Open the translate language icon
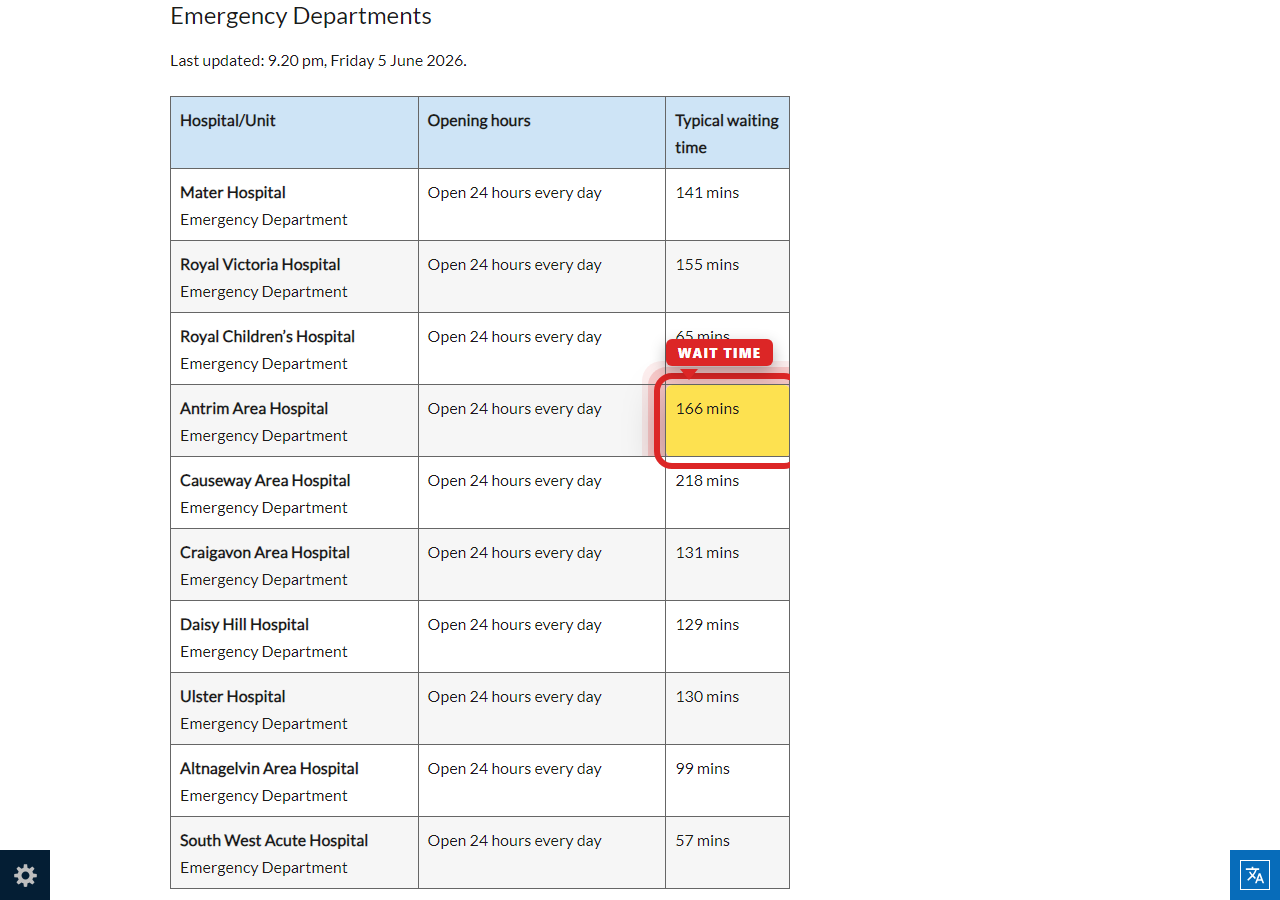 pyautogui.click(x=1255, y=875)
